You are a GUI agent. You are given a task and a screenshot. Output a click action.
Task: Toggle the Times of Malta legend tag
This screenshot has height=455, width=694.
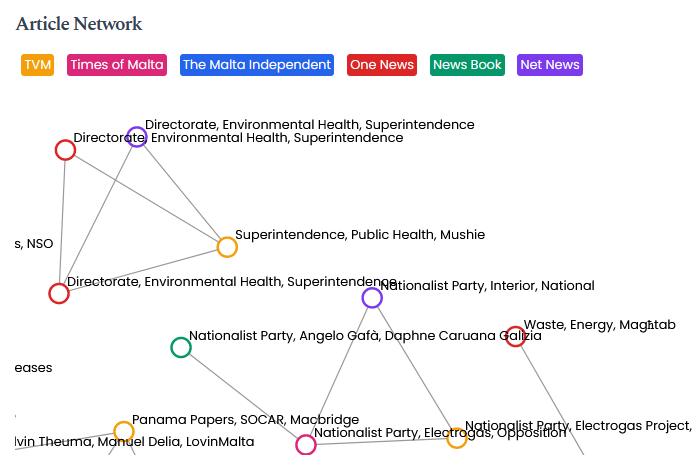(117, 65)
